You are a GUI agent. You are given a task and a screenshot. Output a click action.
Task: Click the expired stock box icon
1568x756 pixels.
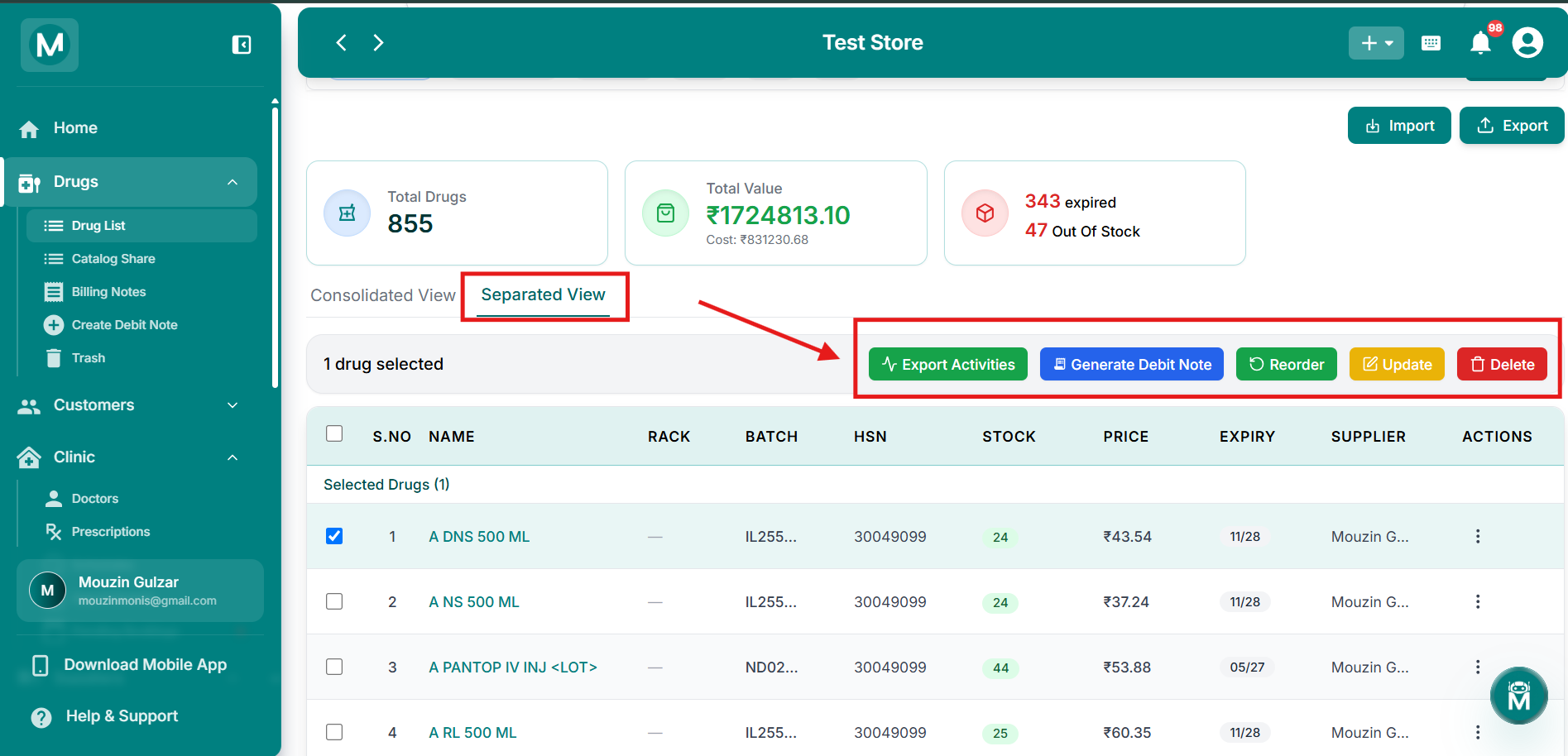tap(985, 213)
